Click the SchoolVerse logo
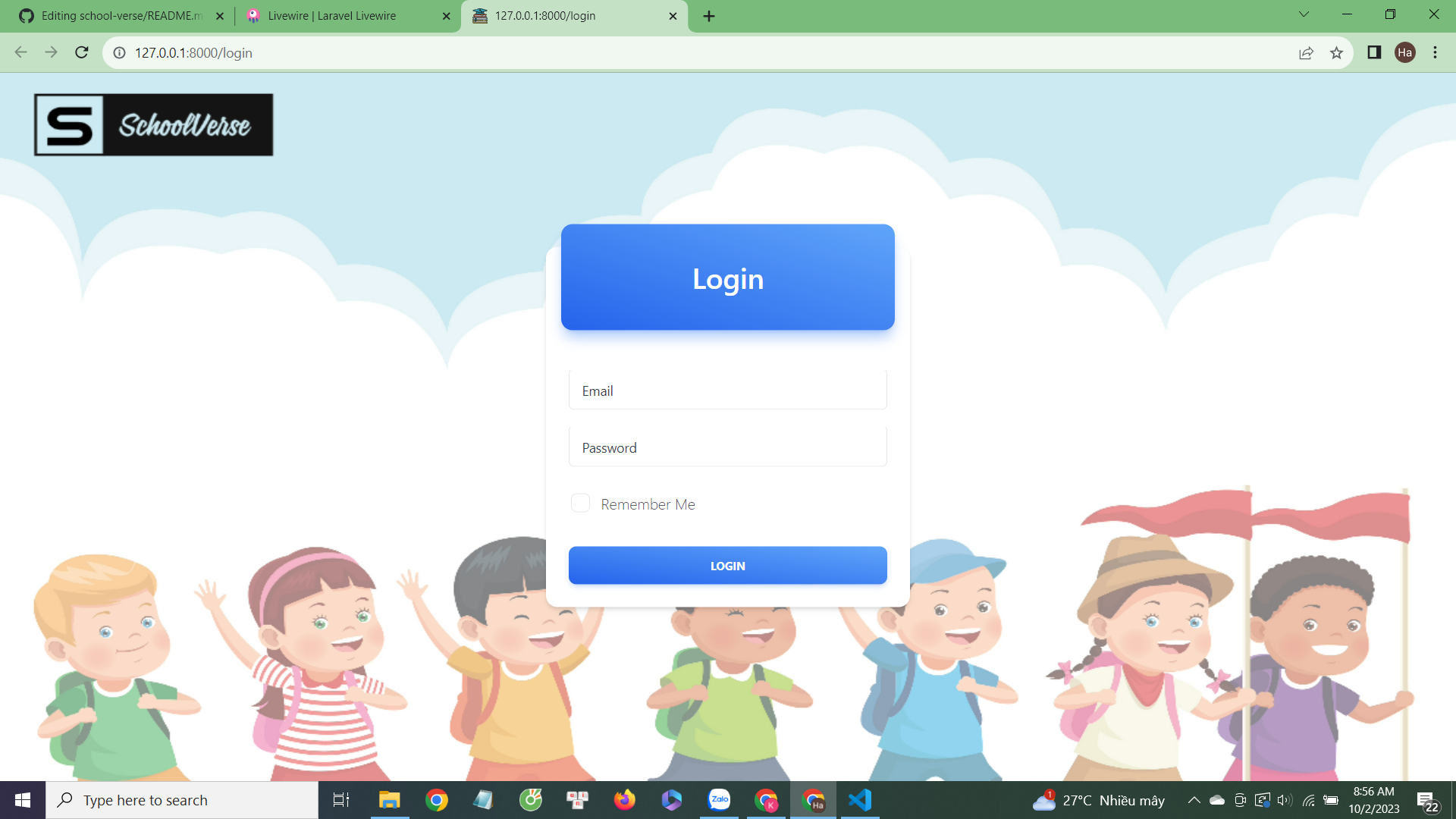The height and width of the screenshot is (819, 1456). click(x=153, y=125)
